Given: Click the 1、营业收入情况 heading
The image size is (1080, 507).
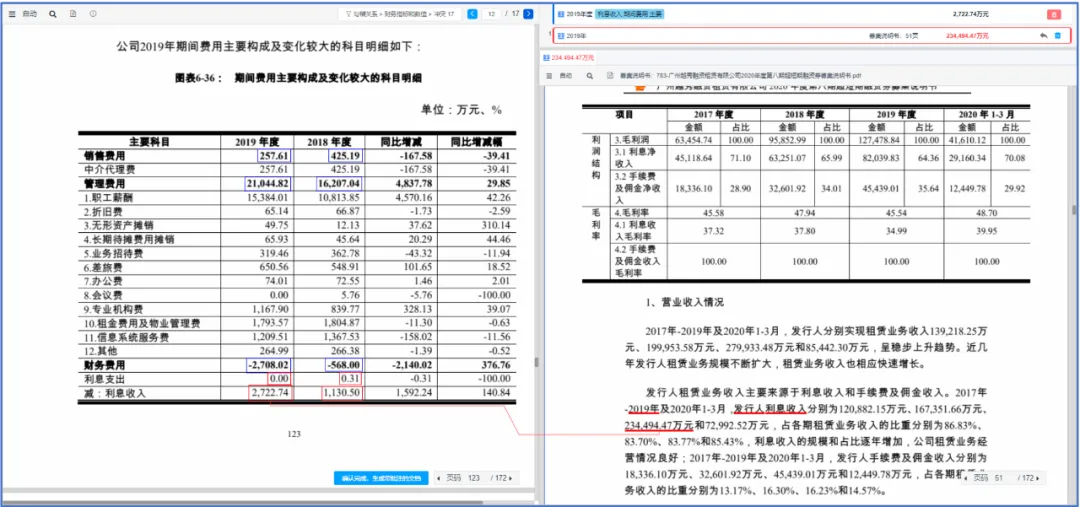Looking at the screenshot, I should (x=685, y=302).
